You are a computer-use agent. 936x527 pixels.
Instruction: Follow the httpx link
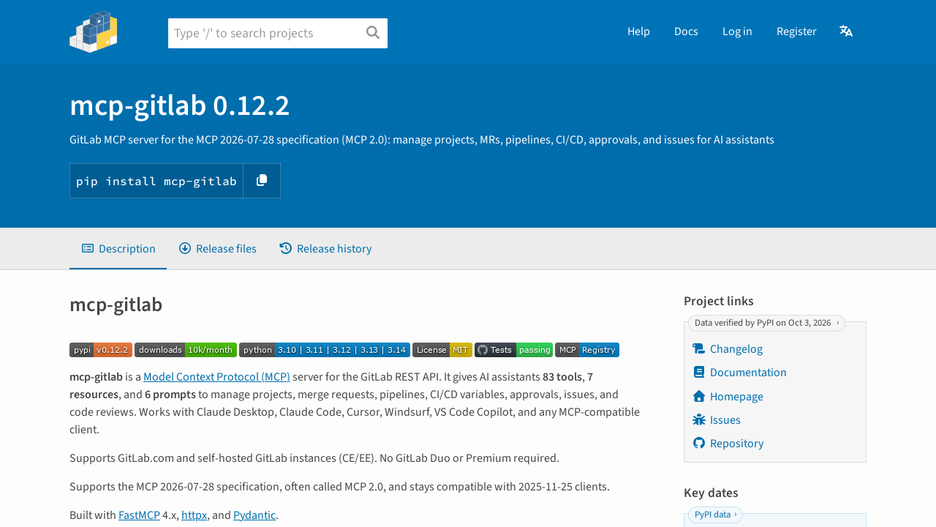(194, 515)
